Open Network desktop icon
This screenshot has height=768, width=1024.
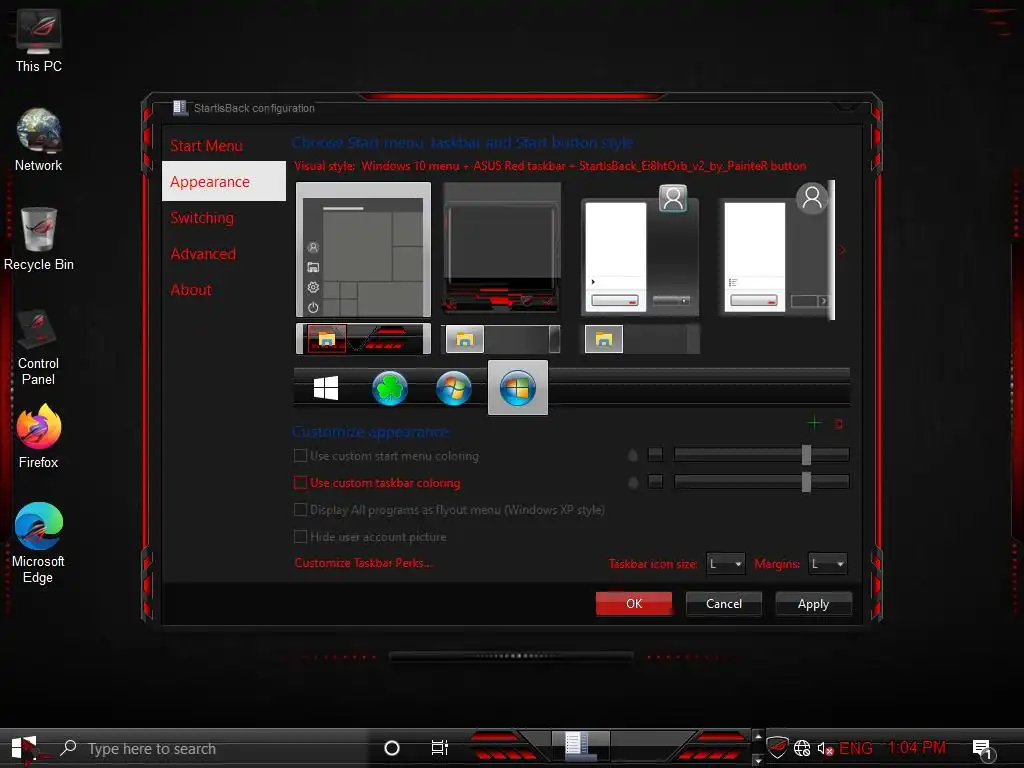(x=39, y=140)
